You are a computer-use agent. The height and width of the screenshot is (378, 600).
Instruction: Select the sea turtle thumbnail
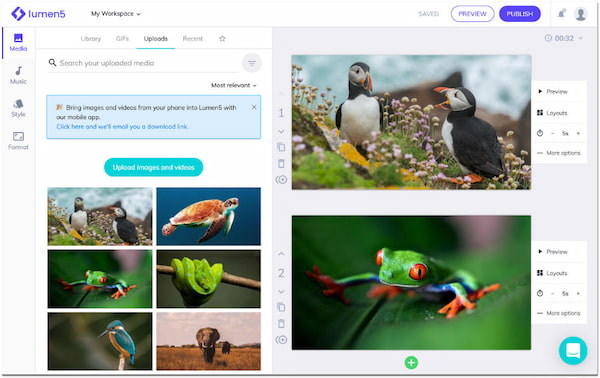209,216
